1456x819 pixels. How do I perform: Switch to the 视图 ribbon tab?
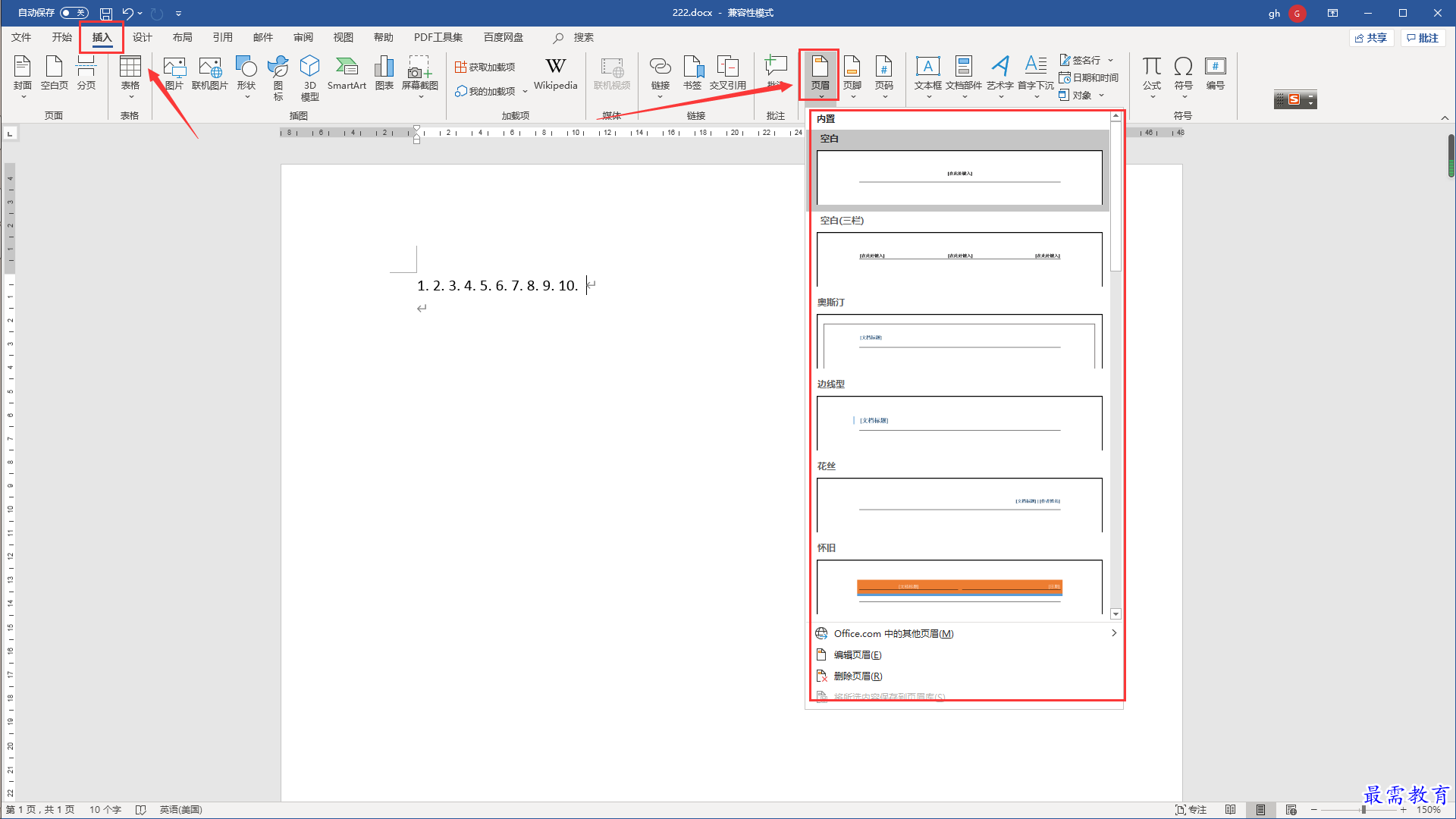(x=343, y=37)
